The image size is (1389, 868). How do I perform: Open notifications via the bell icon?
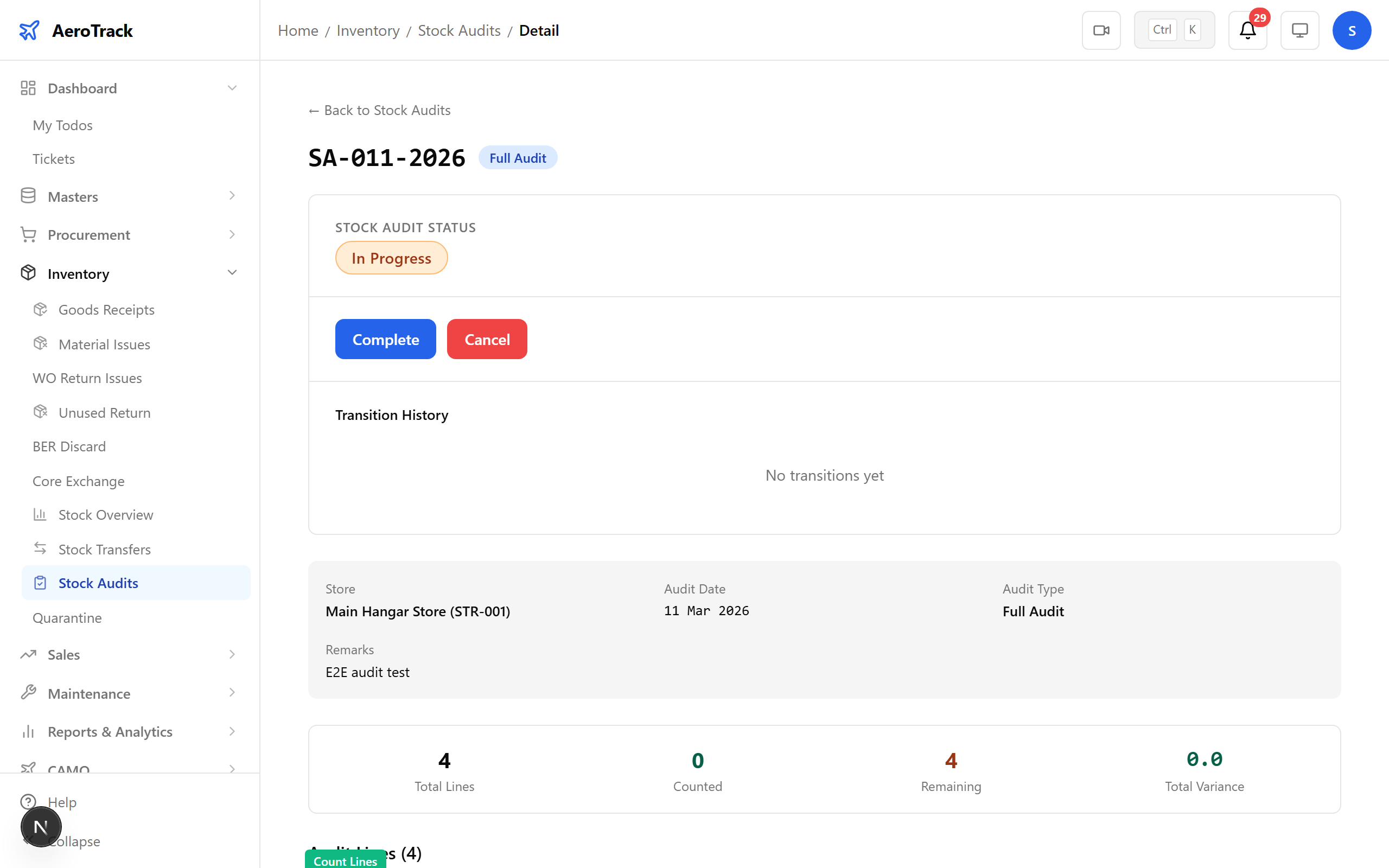(1246, 30)
